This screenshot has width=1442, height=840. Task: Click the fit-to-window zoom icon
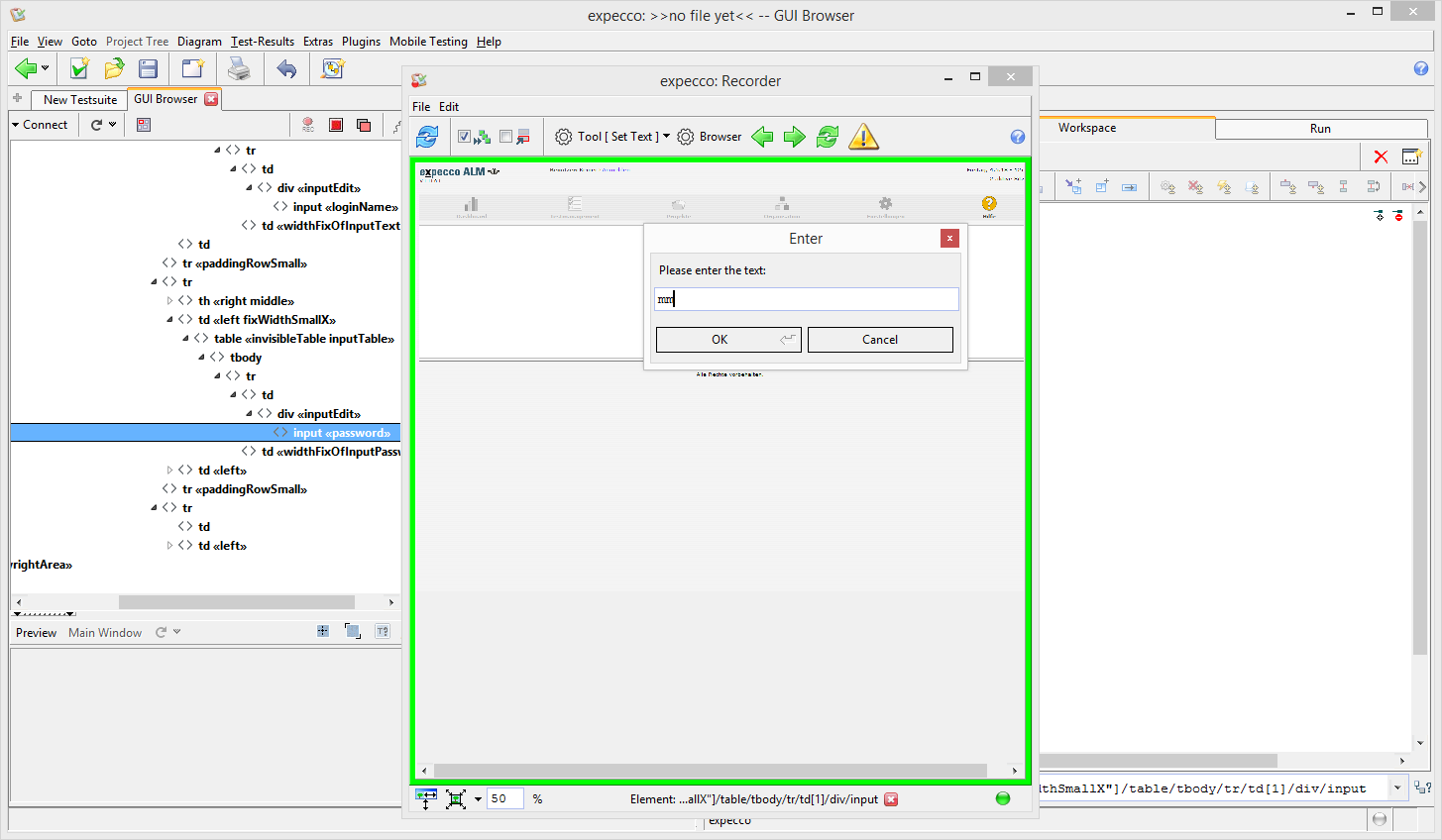pyautogui.click(x=456, y=799)
